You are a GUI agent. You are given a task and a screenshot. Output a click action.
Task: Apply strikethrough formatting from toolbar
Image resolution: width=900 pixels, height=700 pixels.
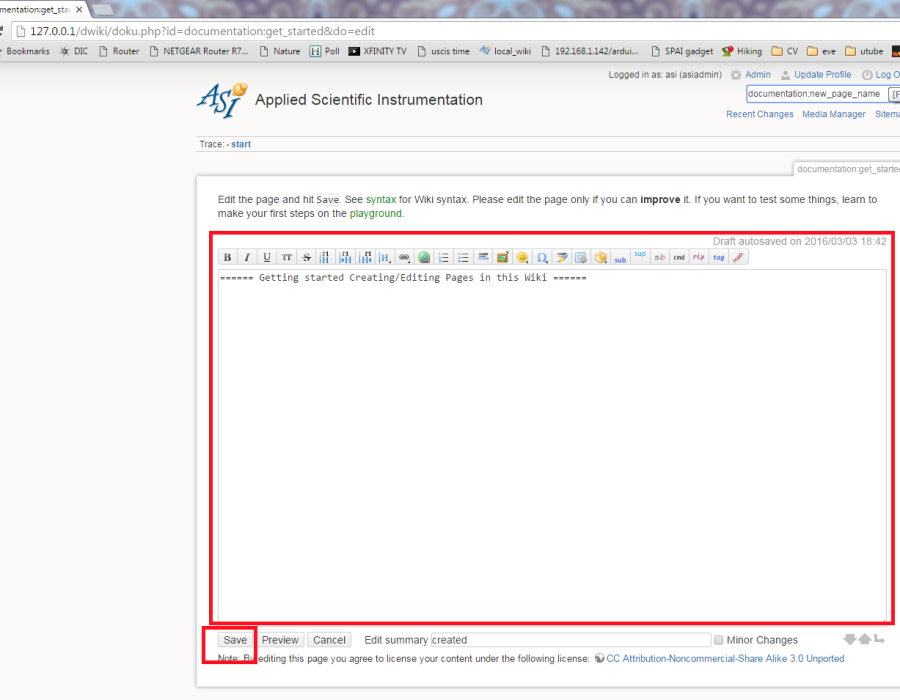coord(306,258)
